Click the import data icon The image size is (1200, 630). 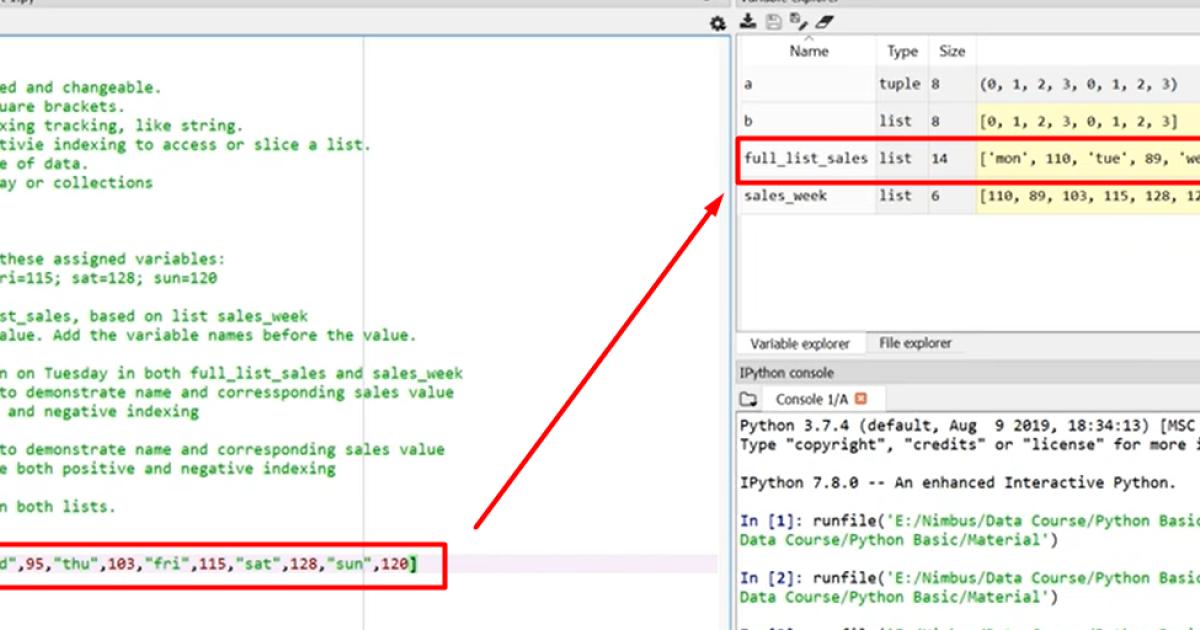click(x=747, y=21)
